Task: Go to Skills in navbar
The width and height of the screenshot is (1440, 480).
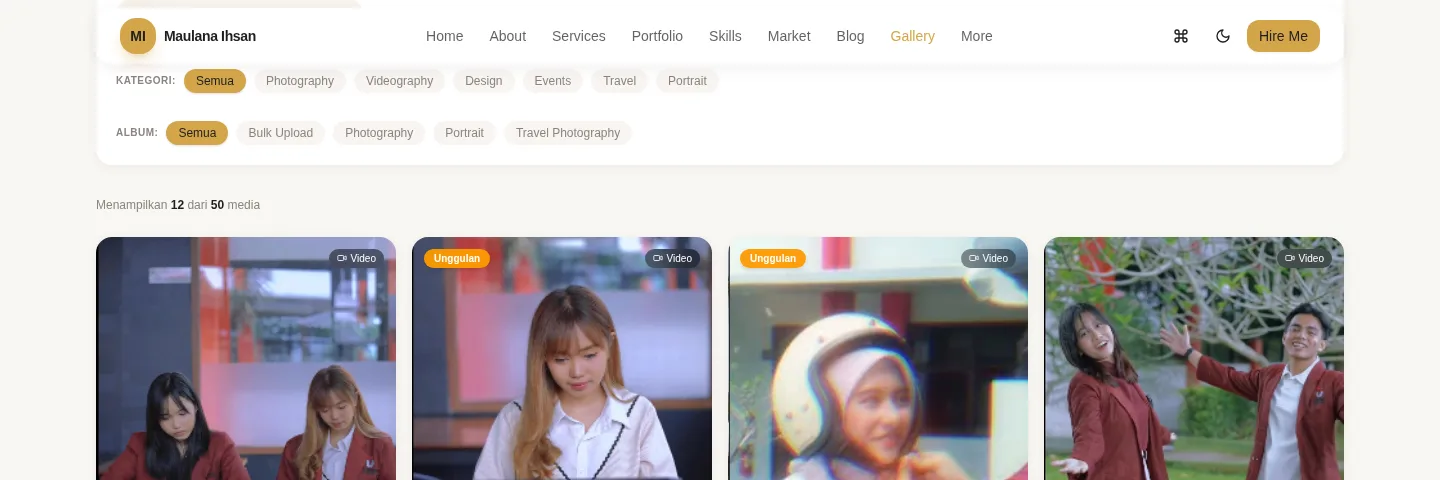Action: (x=725, y=36)
